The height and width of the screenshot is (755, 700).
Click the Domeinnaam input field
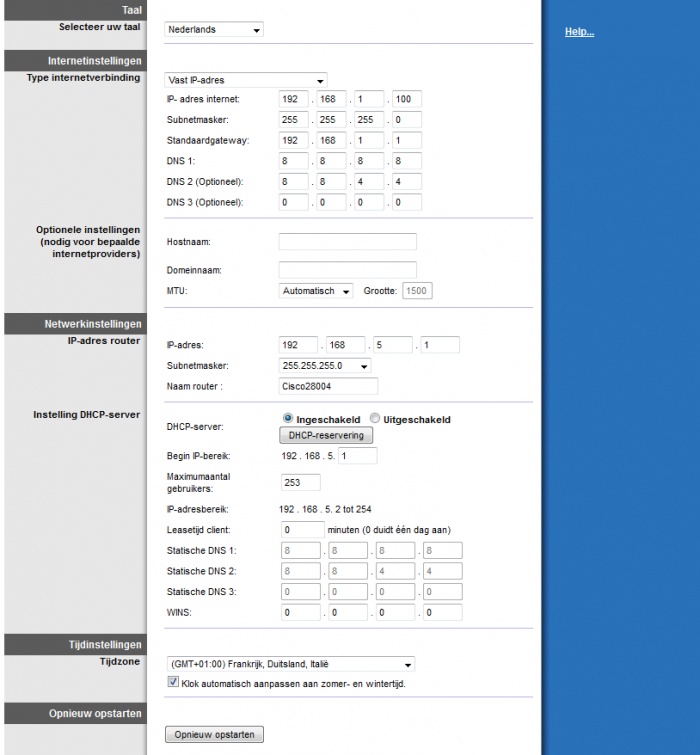348,270
